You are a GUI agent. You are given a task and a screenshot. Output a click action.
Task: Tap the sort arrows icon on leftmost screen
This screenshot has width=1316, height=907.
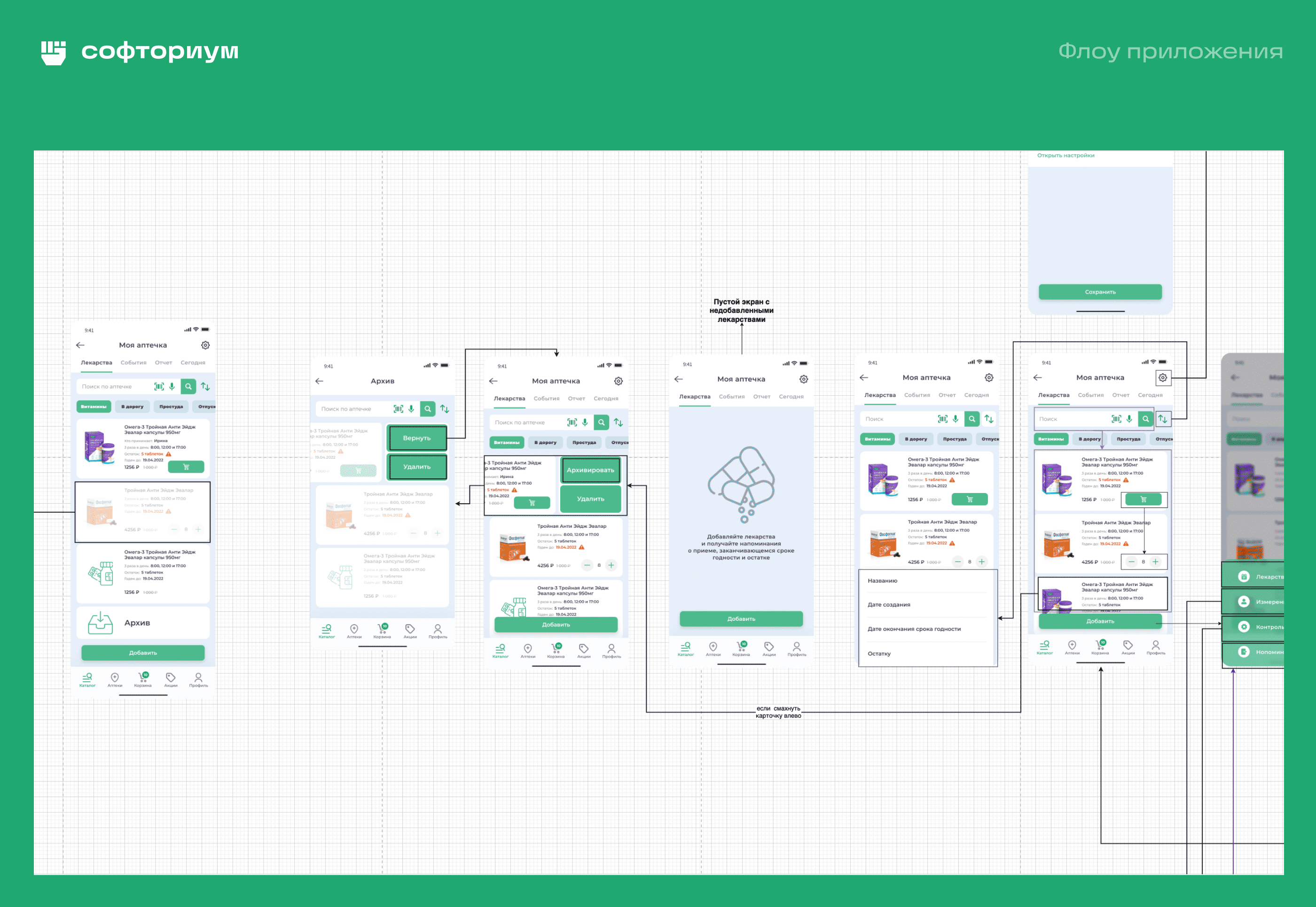(205, 386)
